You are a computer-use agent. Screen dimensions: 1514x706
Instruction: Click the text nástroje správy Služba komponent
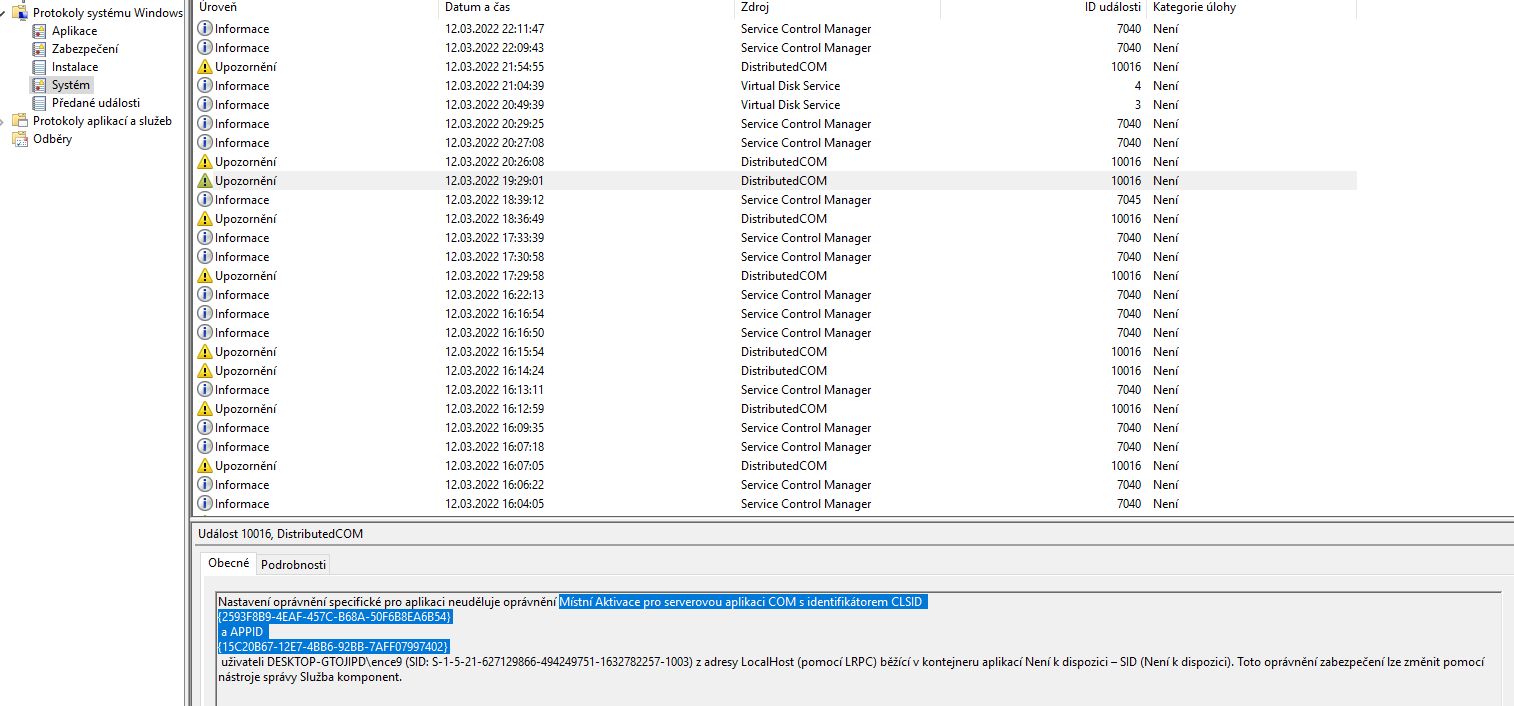pos(310,677)
